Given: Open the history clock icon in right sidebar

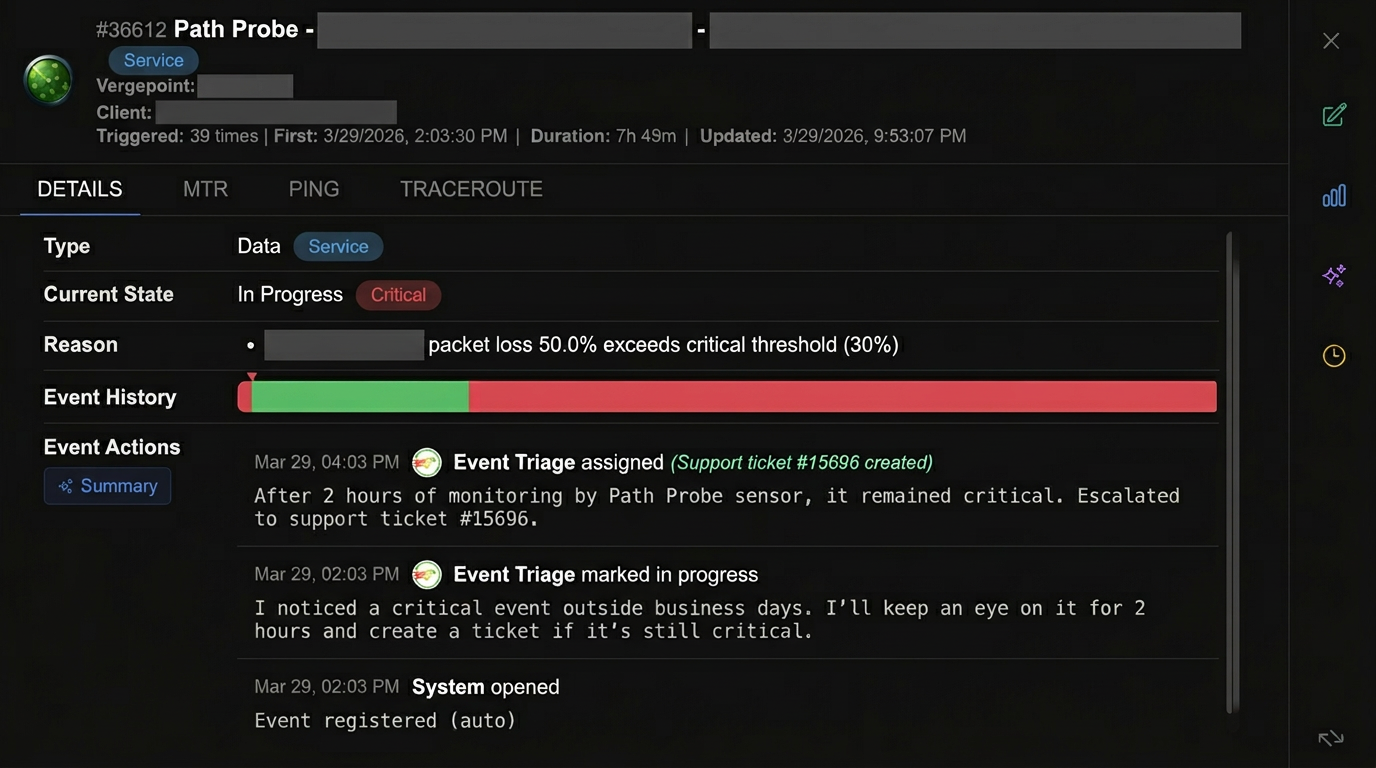Looking at the screenshot, I should pyautogui.click(x=1334, y=355).
